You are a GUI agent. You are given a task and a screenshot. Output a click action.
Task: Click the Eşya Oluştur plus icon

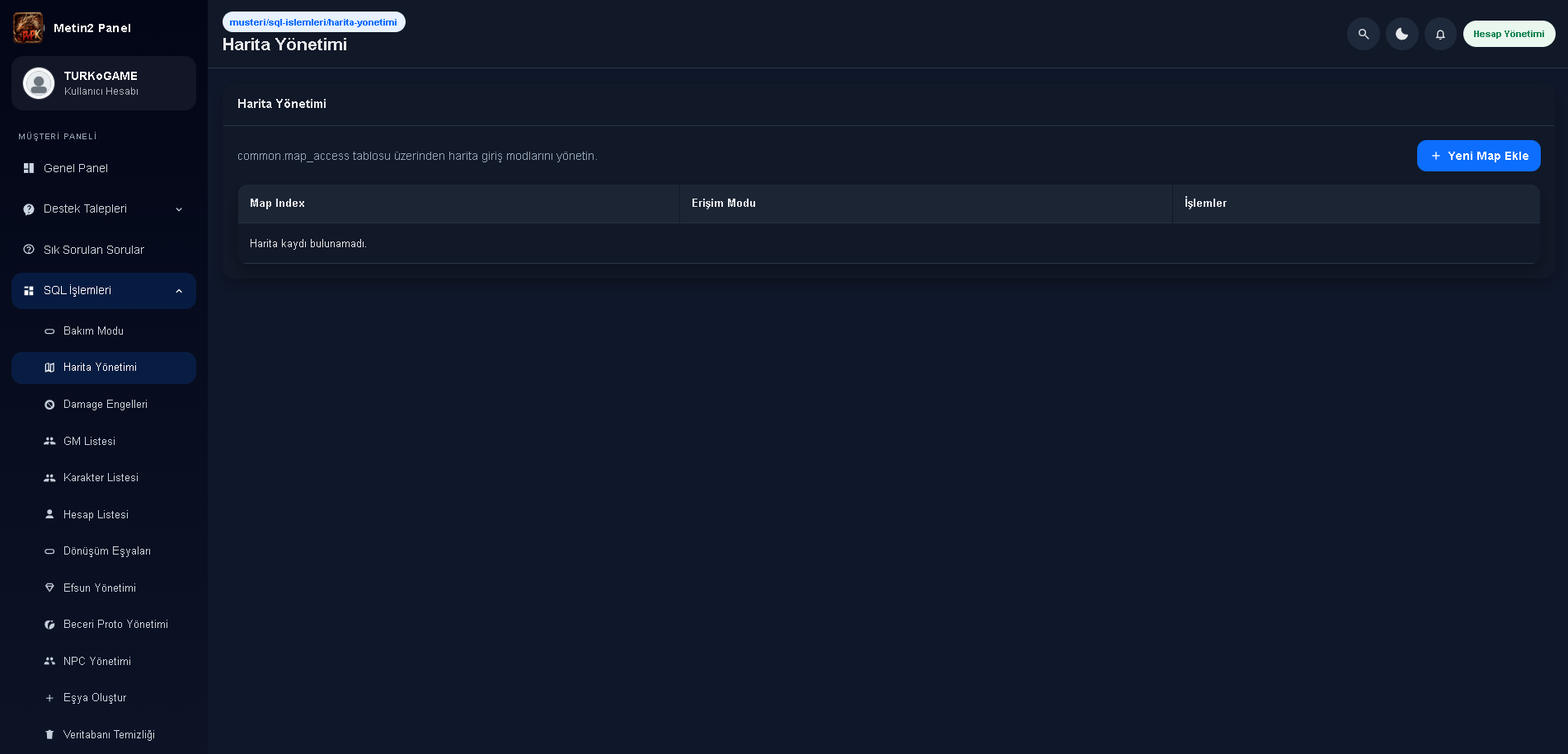pyautogui.click(x=49, y=698)
